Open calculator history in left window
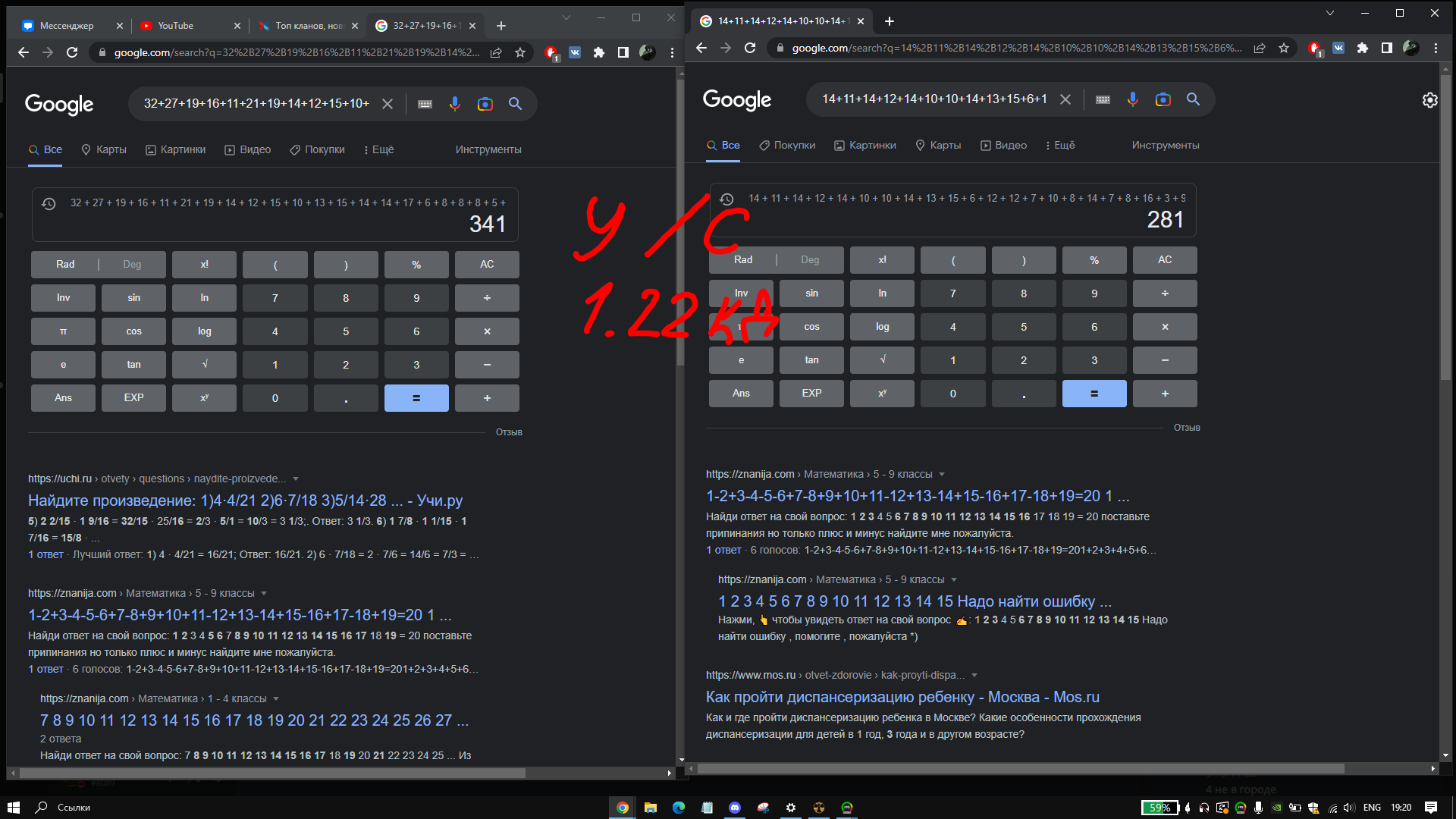 click(49, 203)
